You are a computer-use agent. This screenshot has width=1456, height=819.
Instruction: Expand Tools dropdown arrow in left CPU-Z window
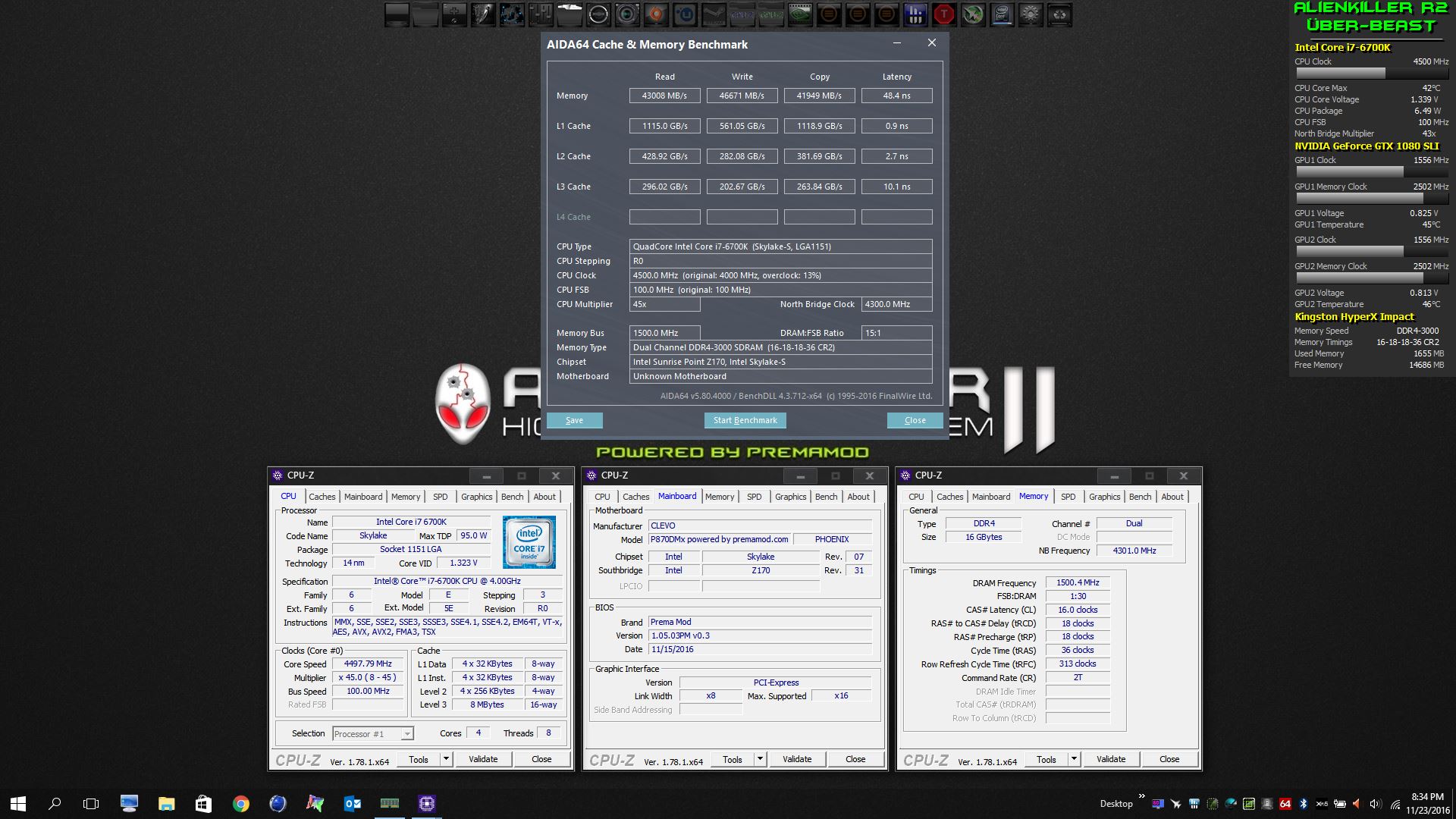pos(446,759)
